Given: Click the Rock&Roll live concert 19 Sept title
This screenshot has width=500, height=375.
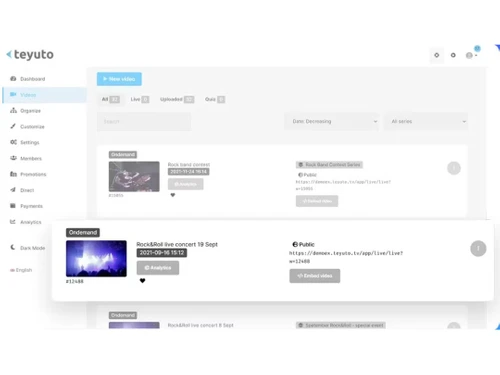Looking at the screenshot, I should 177,244.
